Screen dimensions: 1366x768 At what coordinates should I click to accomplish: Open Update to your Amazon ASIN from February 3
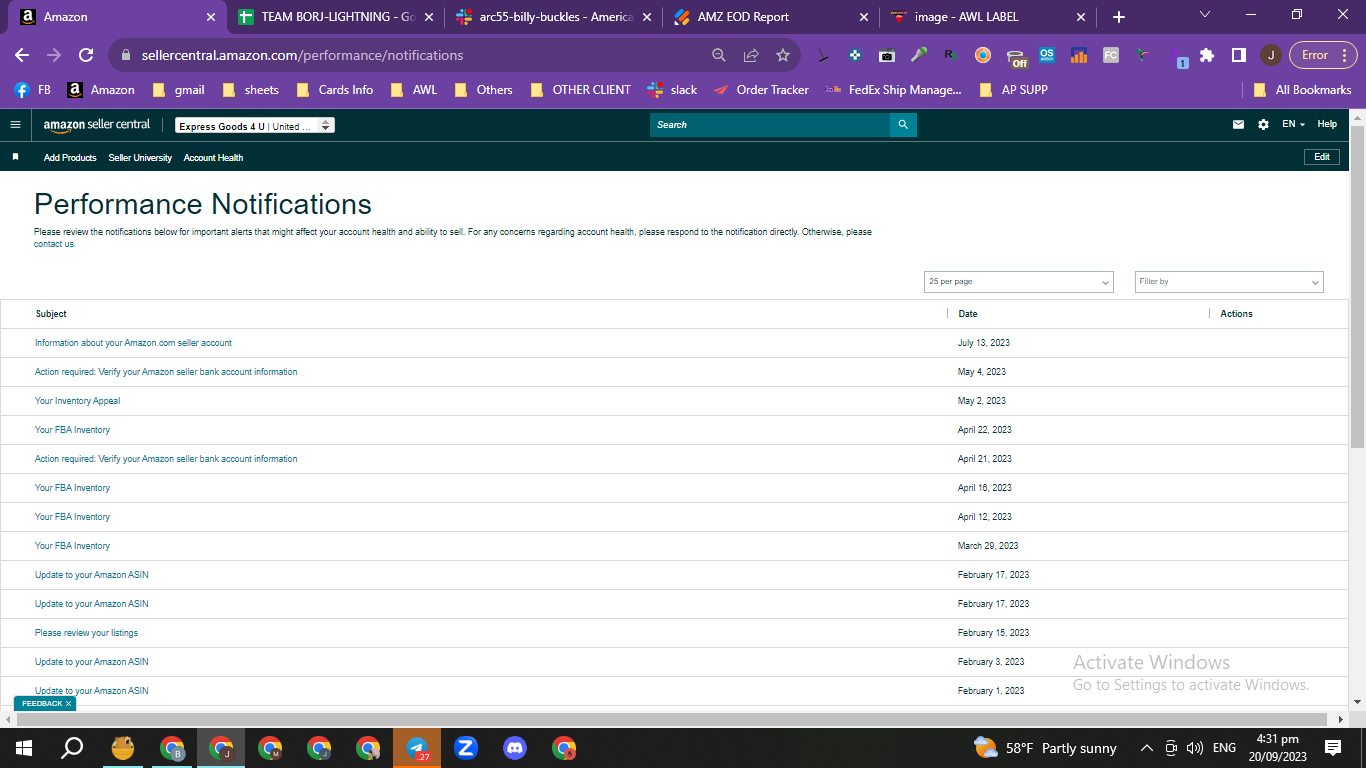click(91, 662)
